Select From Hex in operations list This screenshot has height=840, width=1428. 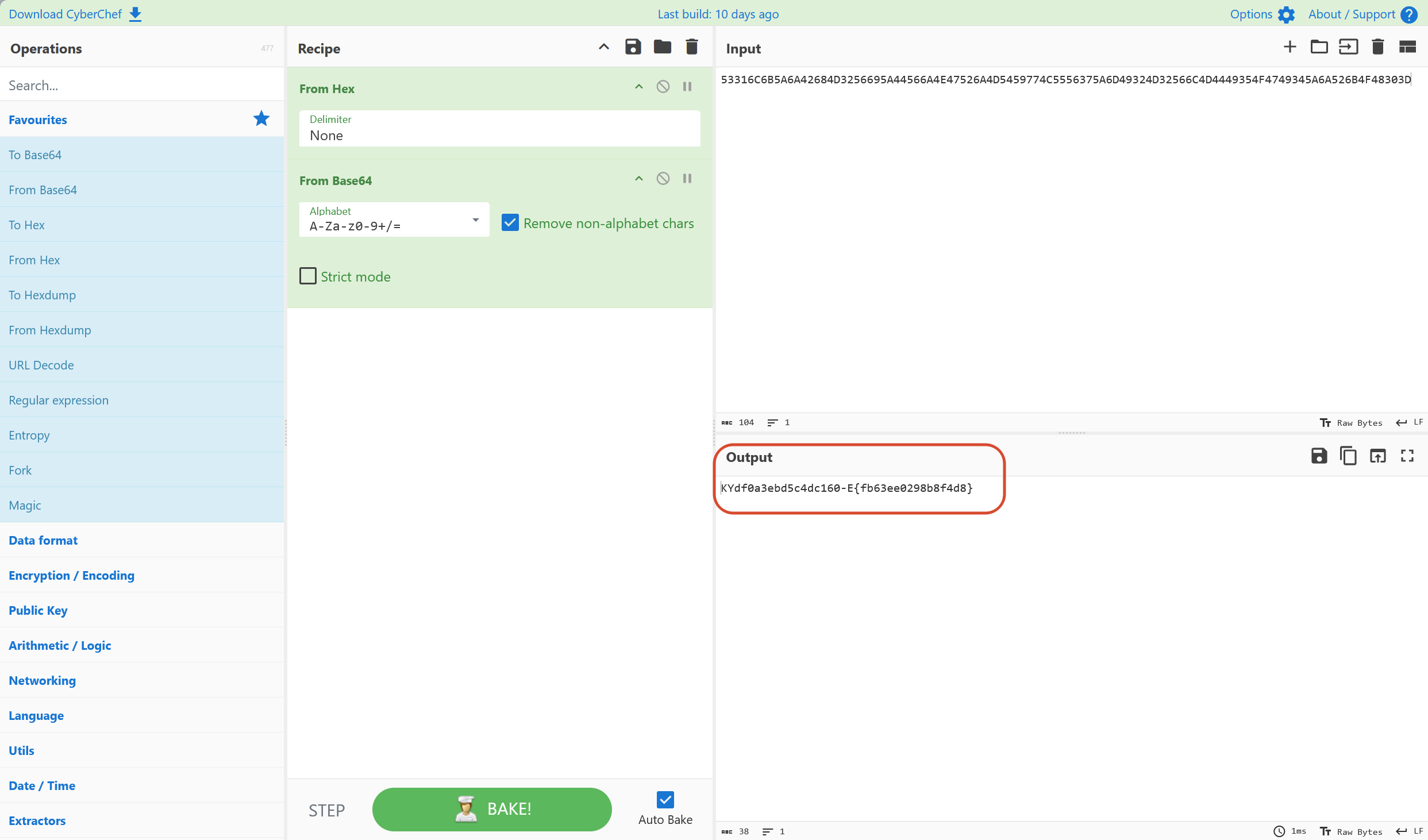pyautogui.click(x=142, y=260)
